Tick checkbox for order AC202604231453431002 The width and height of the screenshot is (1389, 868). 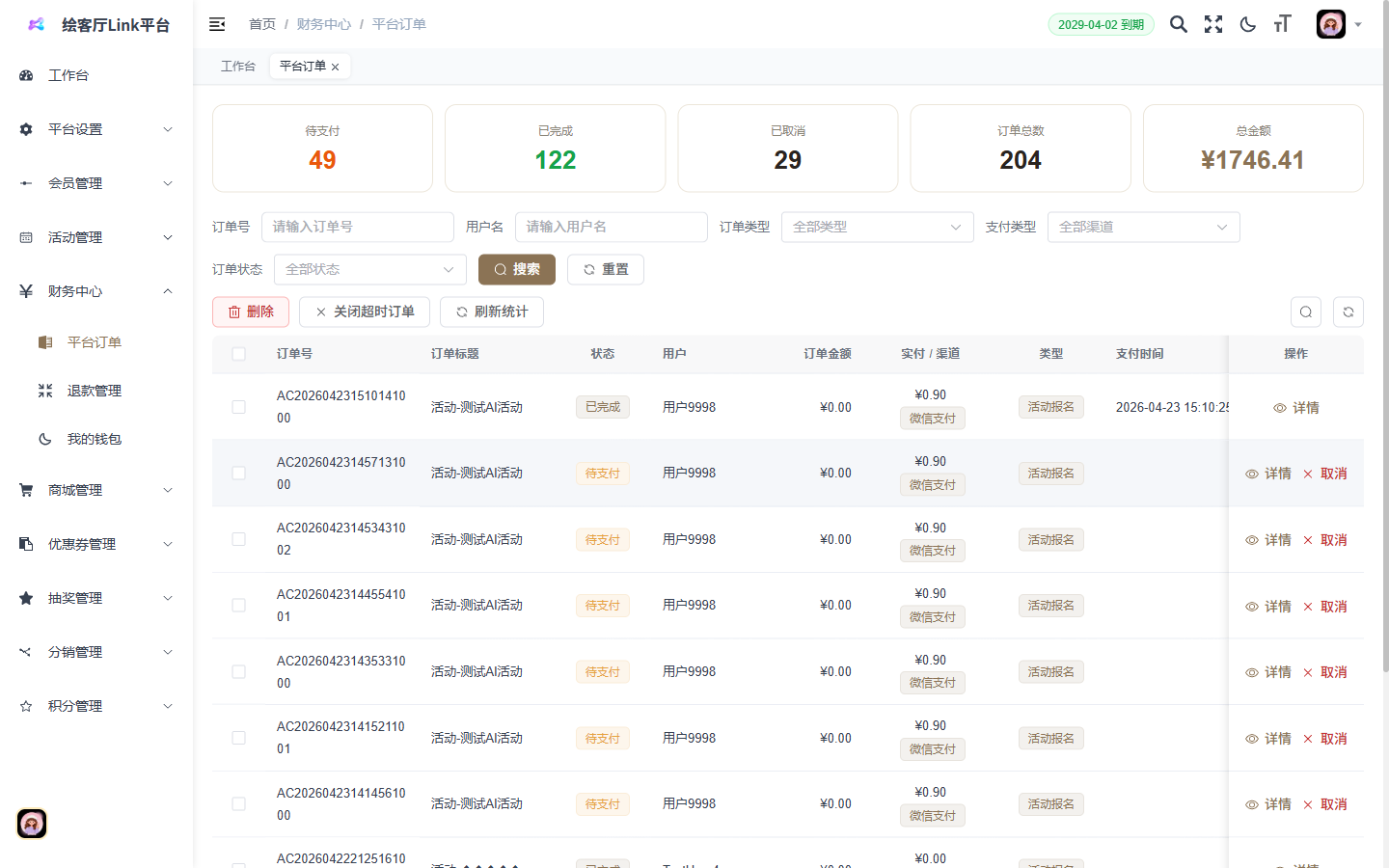click(238, 539)
